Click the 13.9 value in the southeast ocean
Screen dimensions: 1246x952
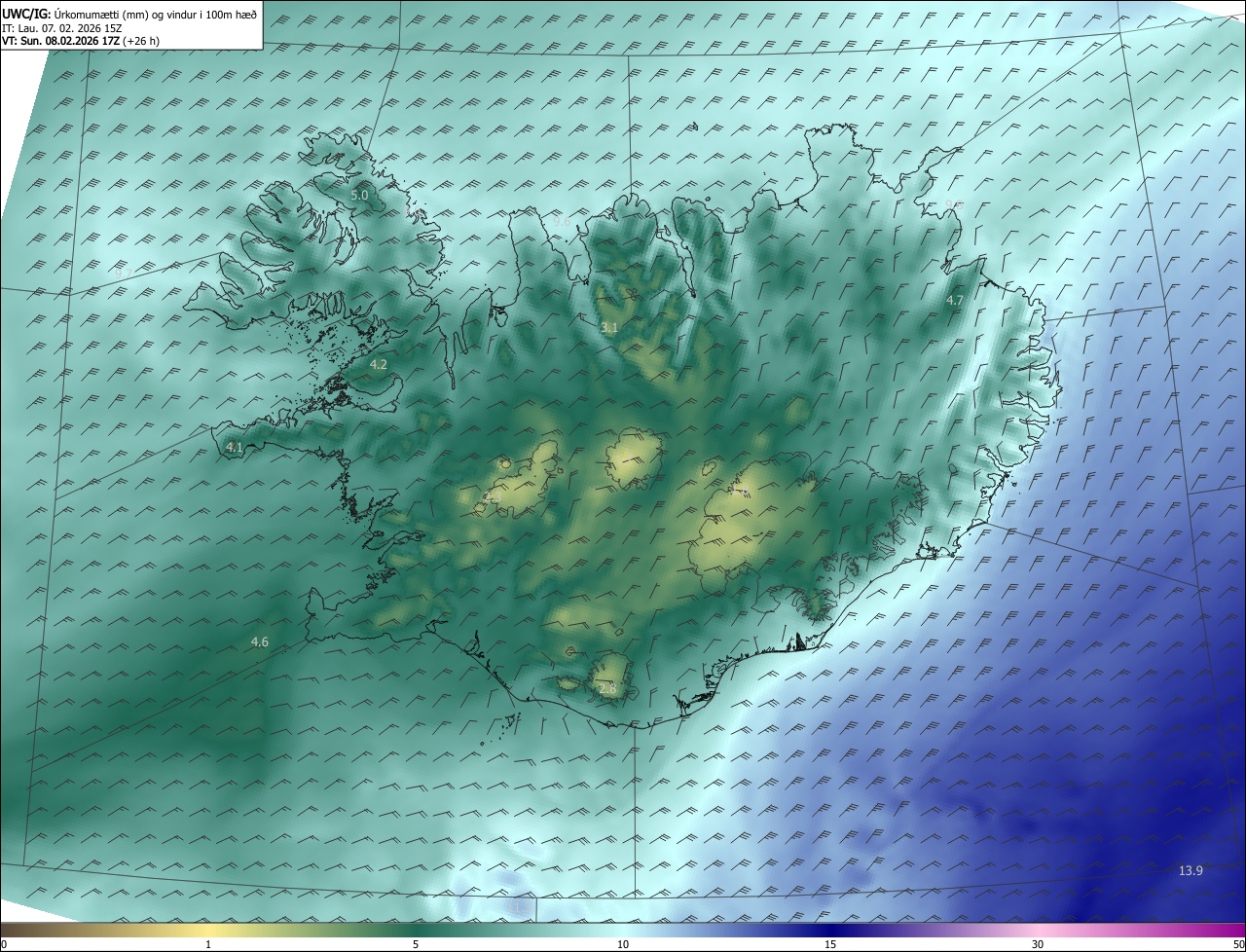pos(1191,870)
